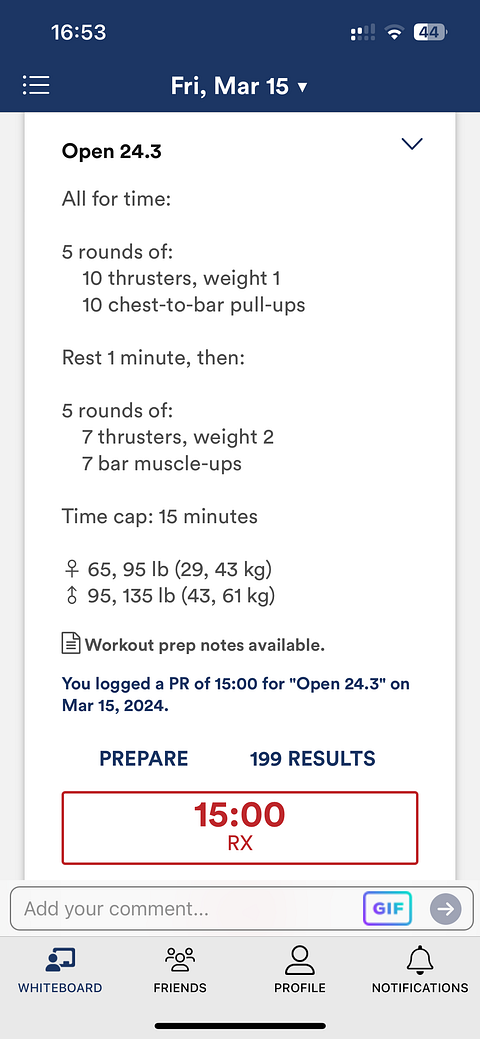Tap the Open 24.3 workout title
Screen dimensions: 480x1039
click(x=111, y=151)
